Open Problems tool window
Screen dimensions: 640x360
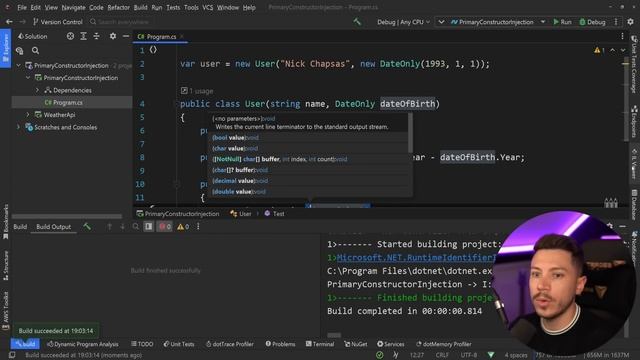pyautogui.click(x=280, y=344)
